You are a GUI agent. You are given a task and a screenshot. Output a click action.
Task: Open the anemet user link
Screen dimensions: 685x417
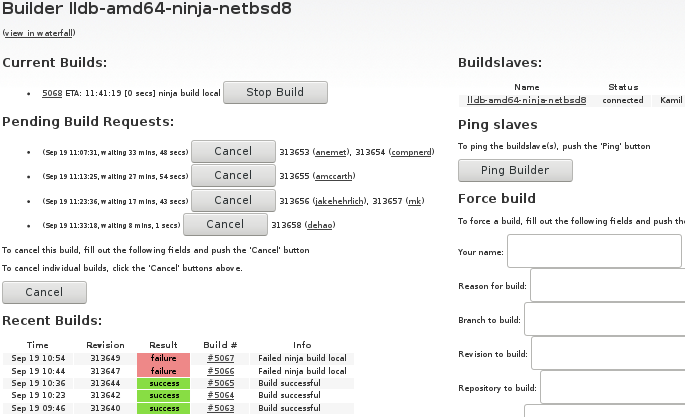tap(331, 152)
